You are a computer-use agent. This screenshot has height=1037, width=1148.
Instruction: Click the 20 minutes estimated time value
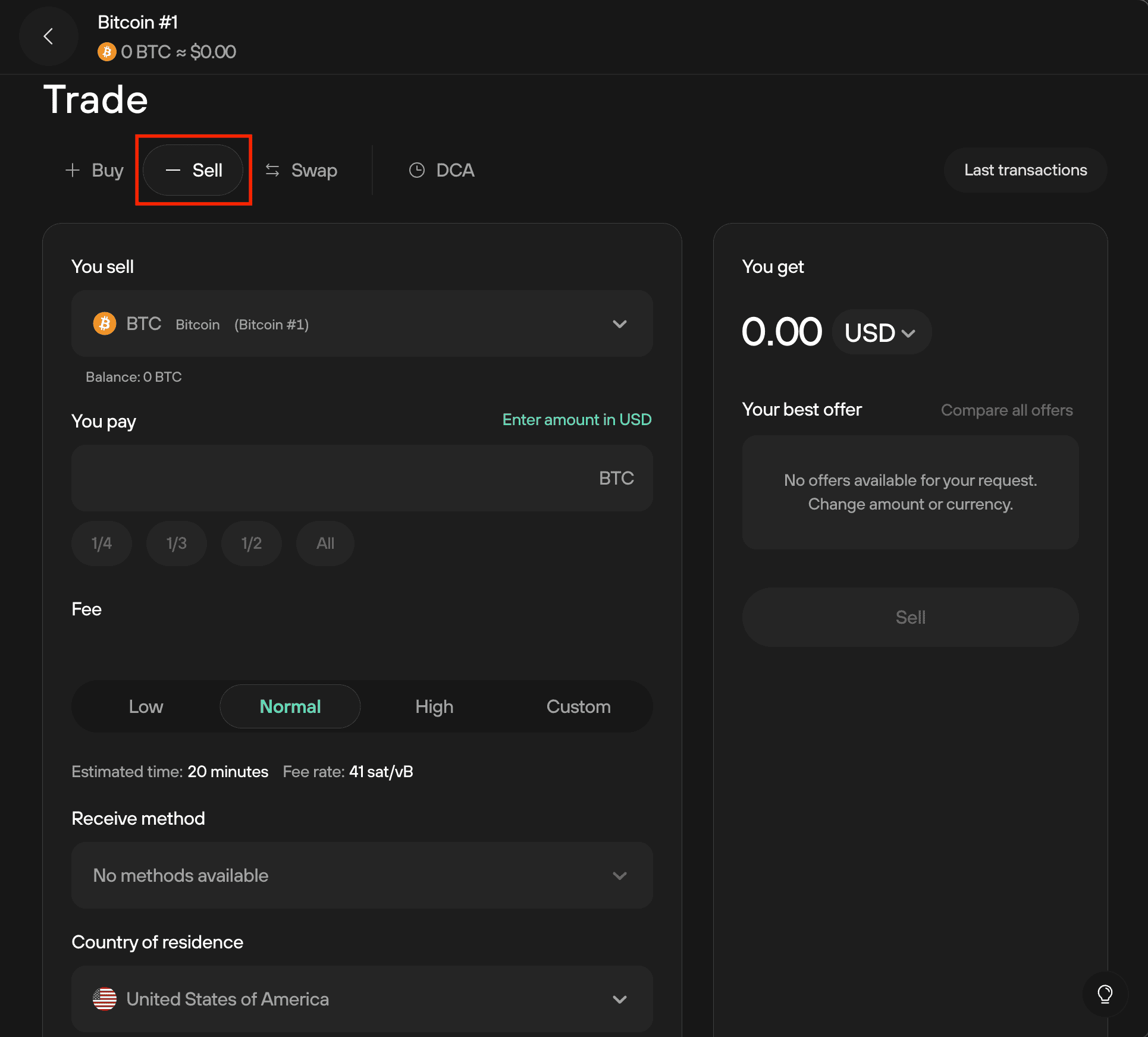tap(228, 772)
